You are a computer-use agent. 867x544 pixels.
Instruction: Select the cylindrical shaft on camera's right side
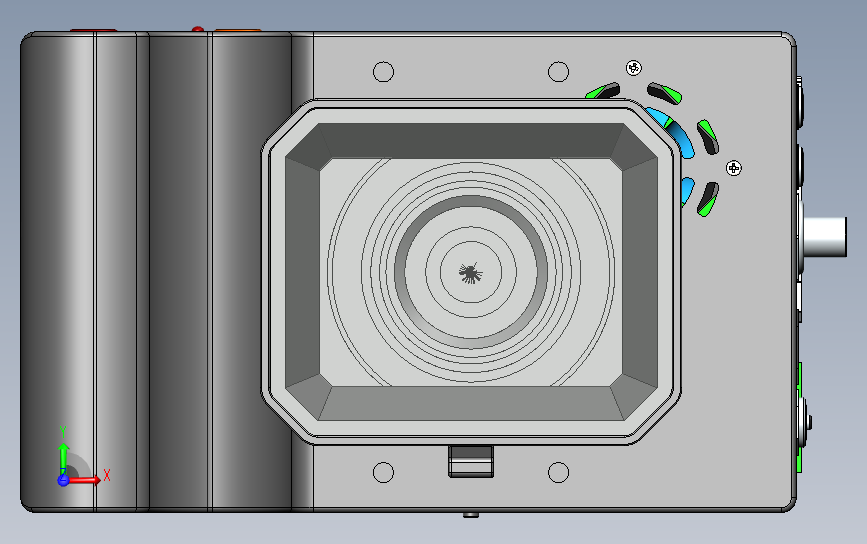click(824, 237)
